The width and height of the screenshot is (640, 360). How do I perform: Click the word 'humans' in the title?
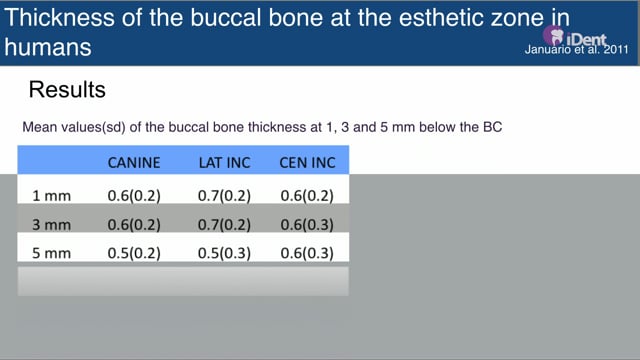coord(48,47)
